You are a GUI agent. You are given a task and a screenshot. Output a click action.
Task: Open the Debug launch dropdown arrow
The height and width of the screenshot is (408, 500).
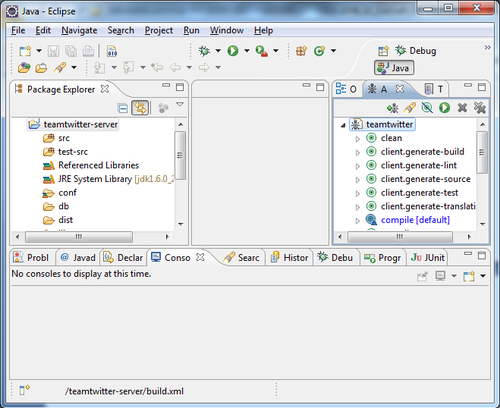pos(218,51)
